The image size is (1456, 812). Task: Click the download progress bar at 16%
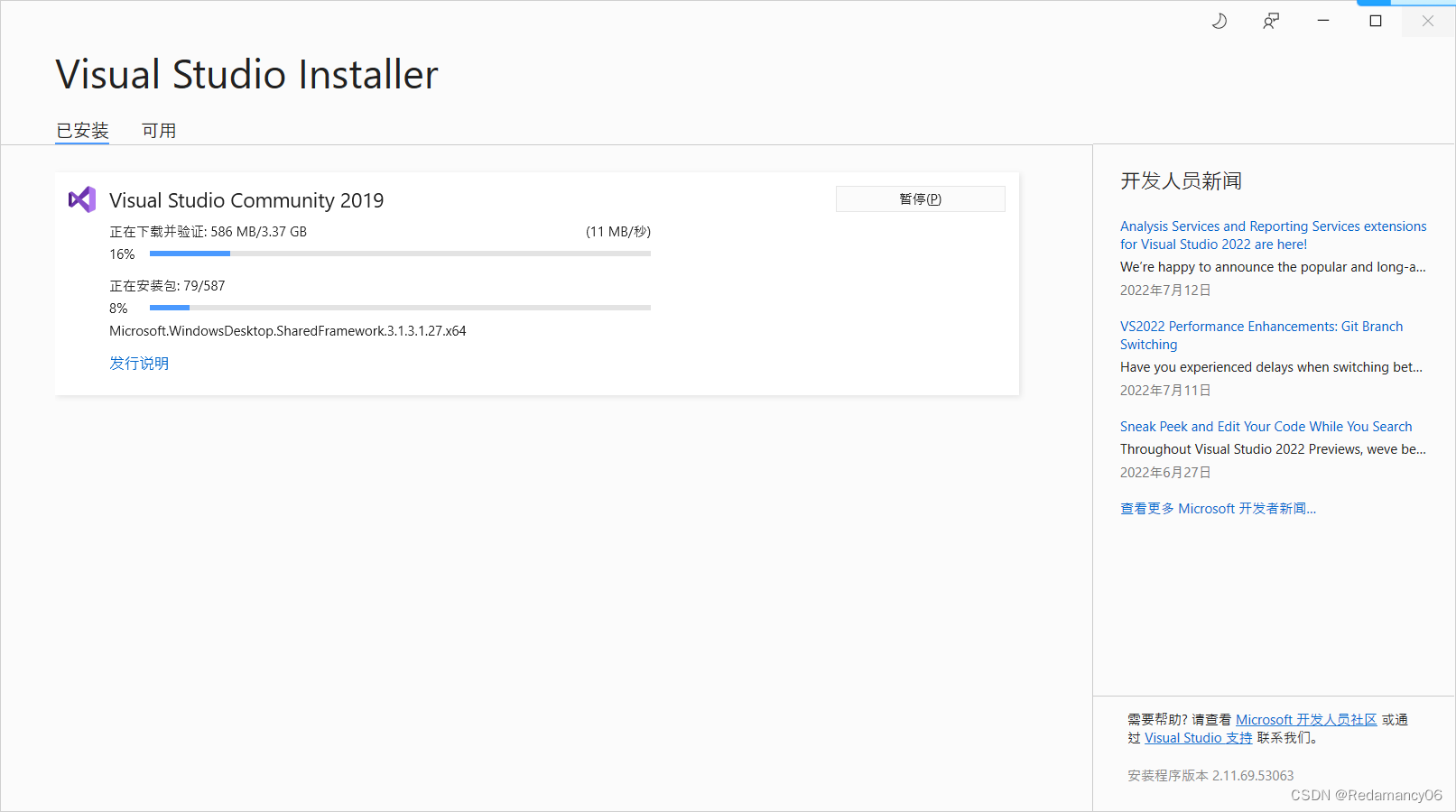point(400,254)
